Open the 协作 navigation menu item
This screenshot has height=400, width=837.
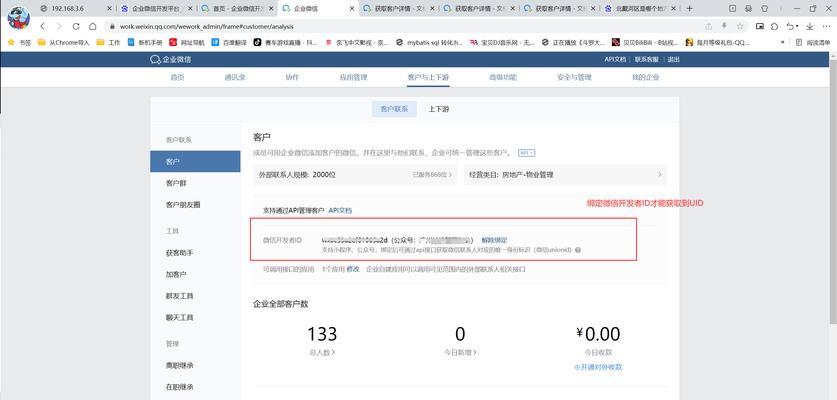(292, 77)
